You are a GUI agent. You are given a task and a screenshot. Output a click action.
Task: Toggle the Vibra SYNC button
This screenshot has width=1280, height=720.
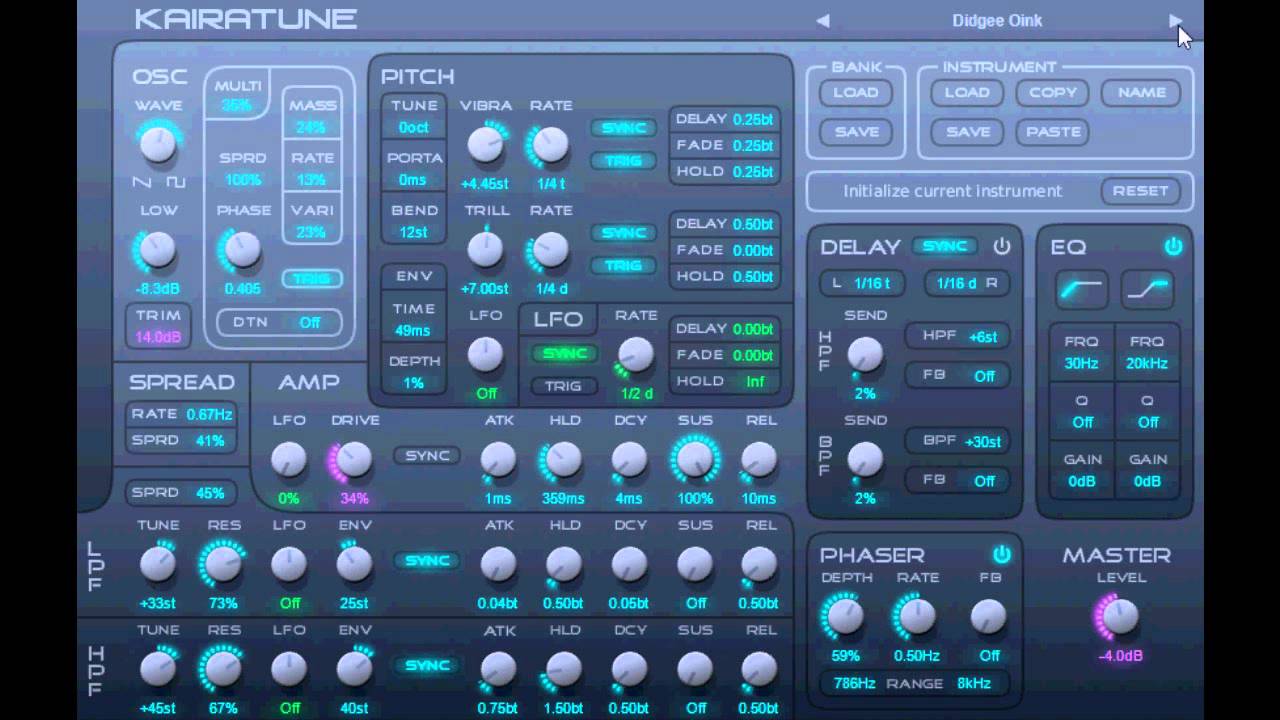pos(623,128)
